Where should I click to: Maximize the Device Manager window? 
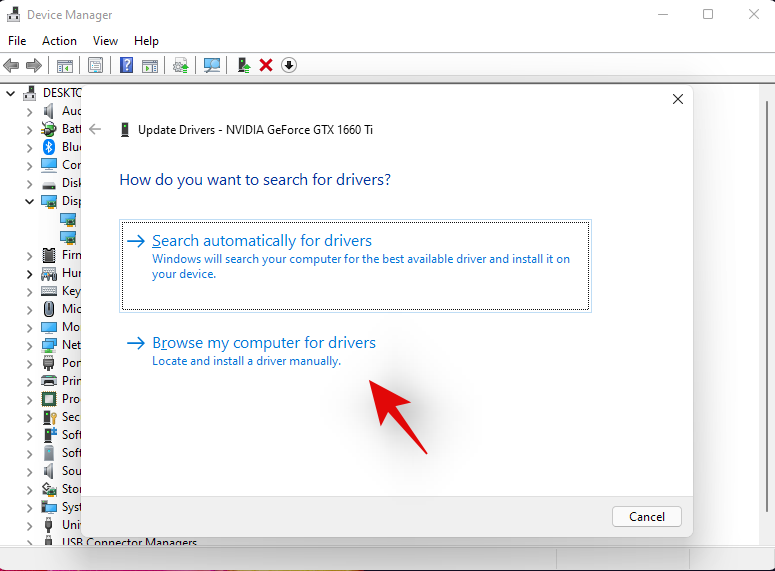click(x=708, y=14)
